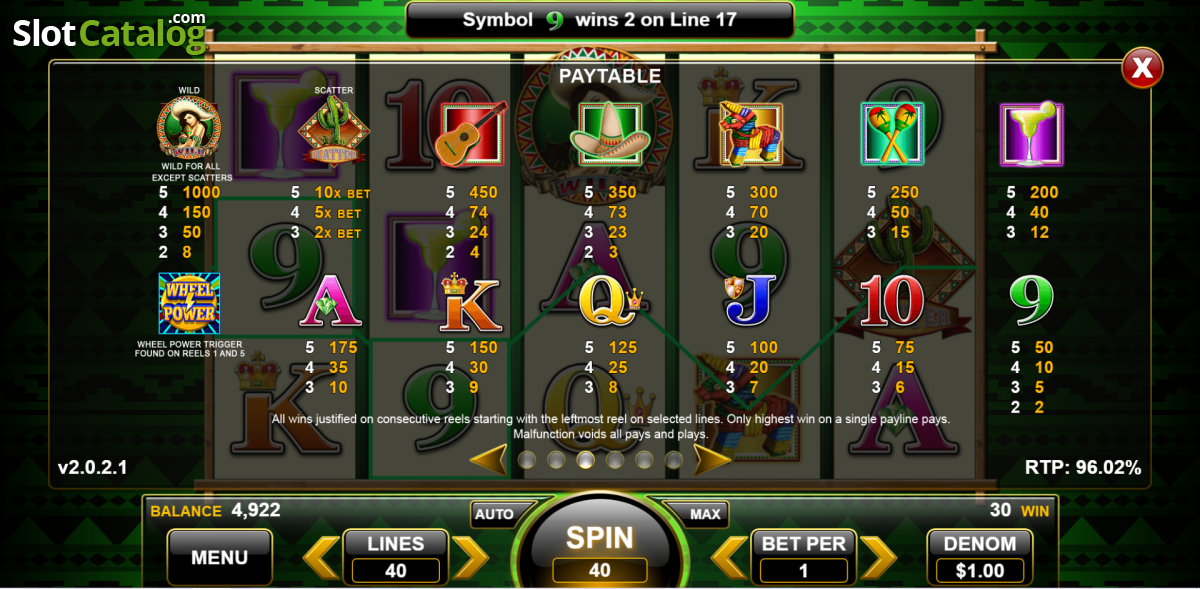Go to previous paytable page arrow

click(x=488, y=460)
